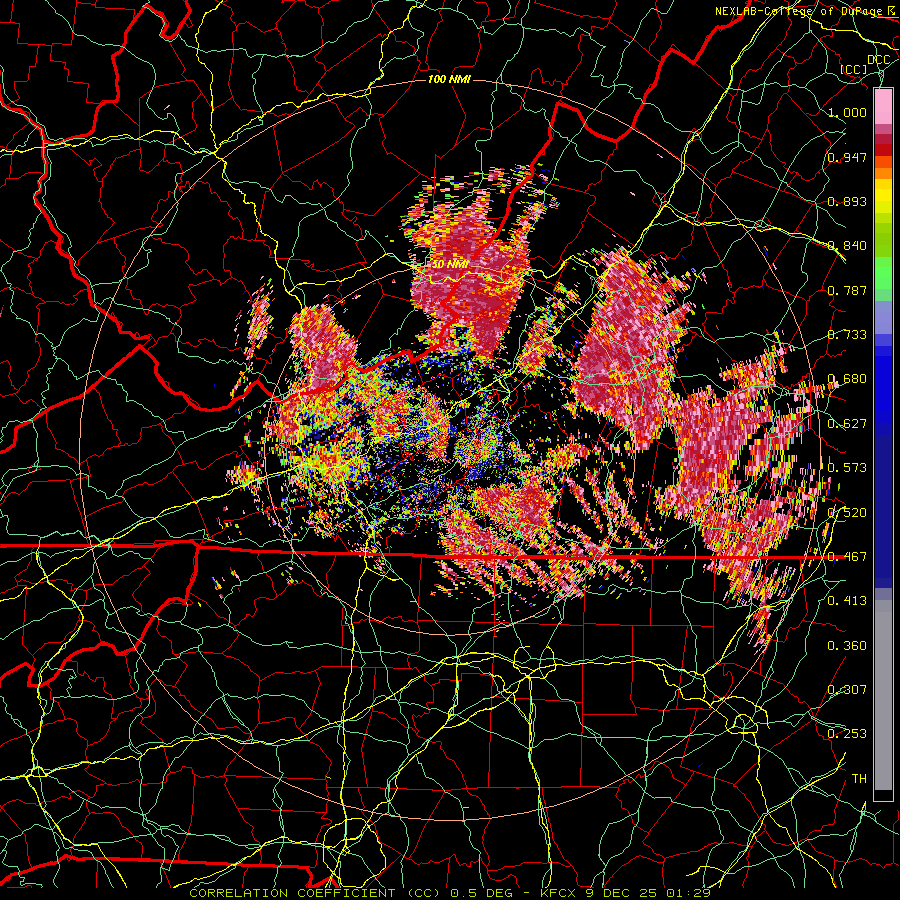
Task: Click the bright green segment of color bar
Action: (883, 273)
